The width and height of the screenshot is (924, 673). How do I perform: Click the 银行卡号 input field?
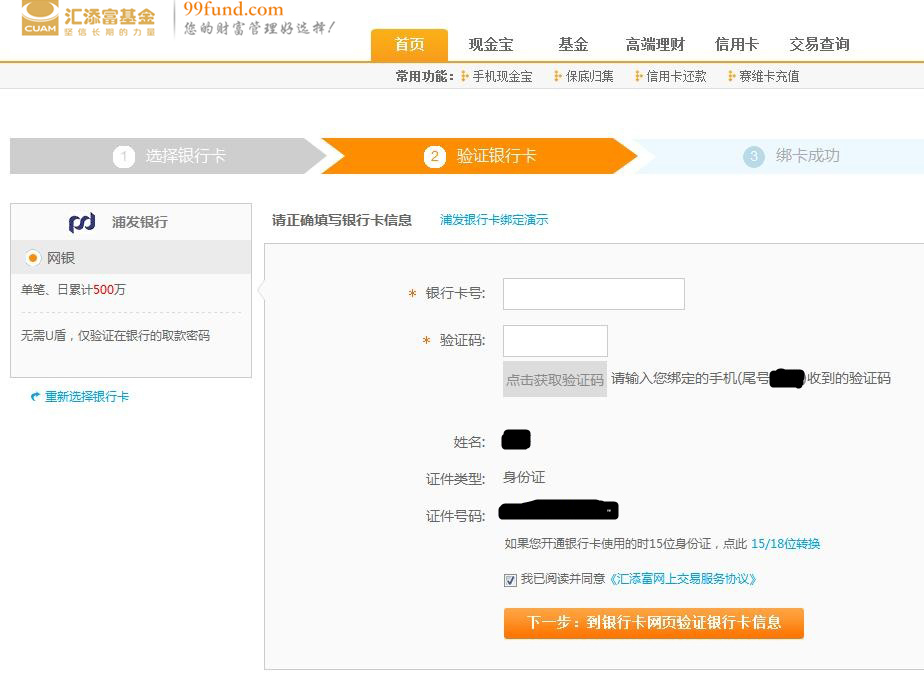point(593,294)
